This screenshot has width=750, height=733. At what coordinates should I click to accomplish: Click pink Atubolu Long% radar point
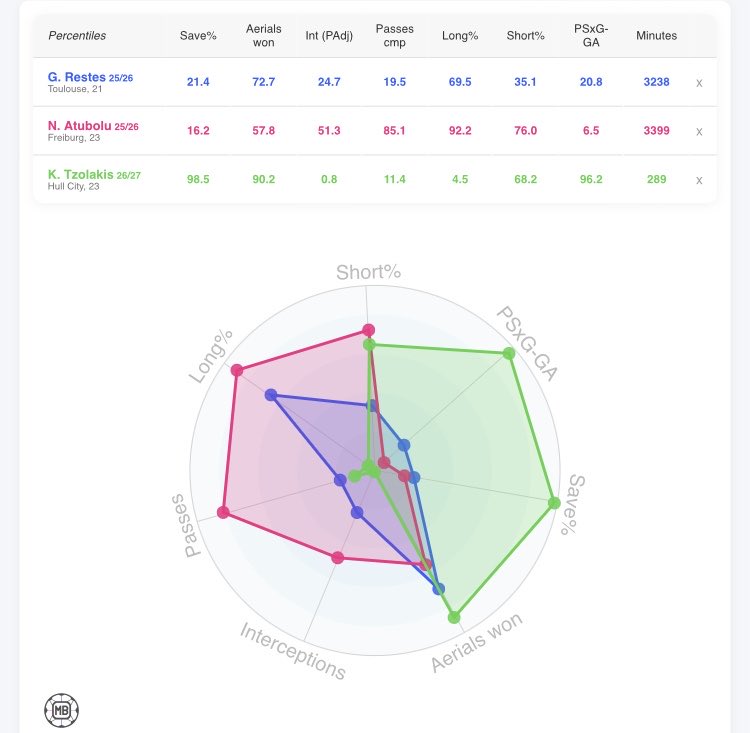click(237, 370)
